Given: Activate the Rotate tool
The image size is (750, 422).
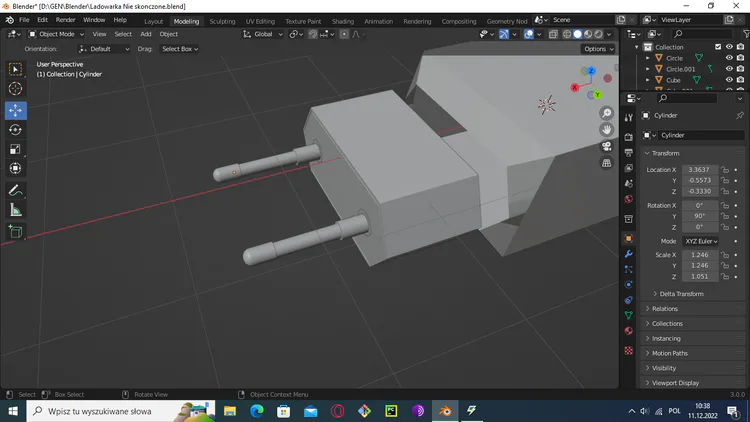Looking at the screenshot, I should pos(15,130).
